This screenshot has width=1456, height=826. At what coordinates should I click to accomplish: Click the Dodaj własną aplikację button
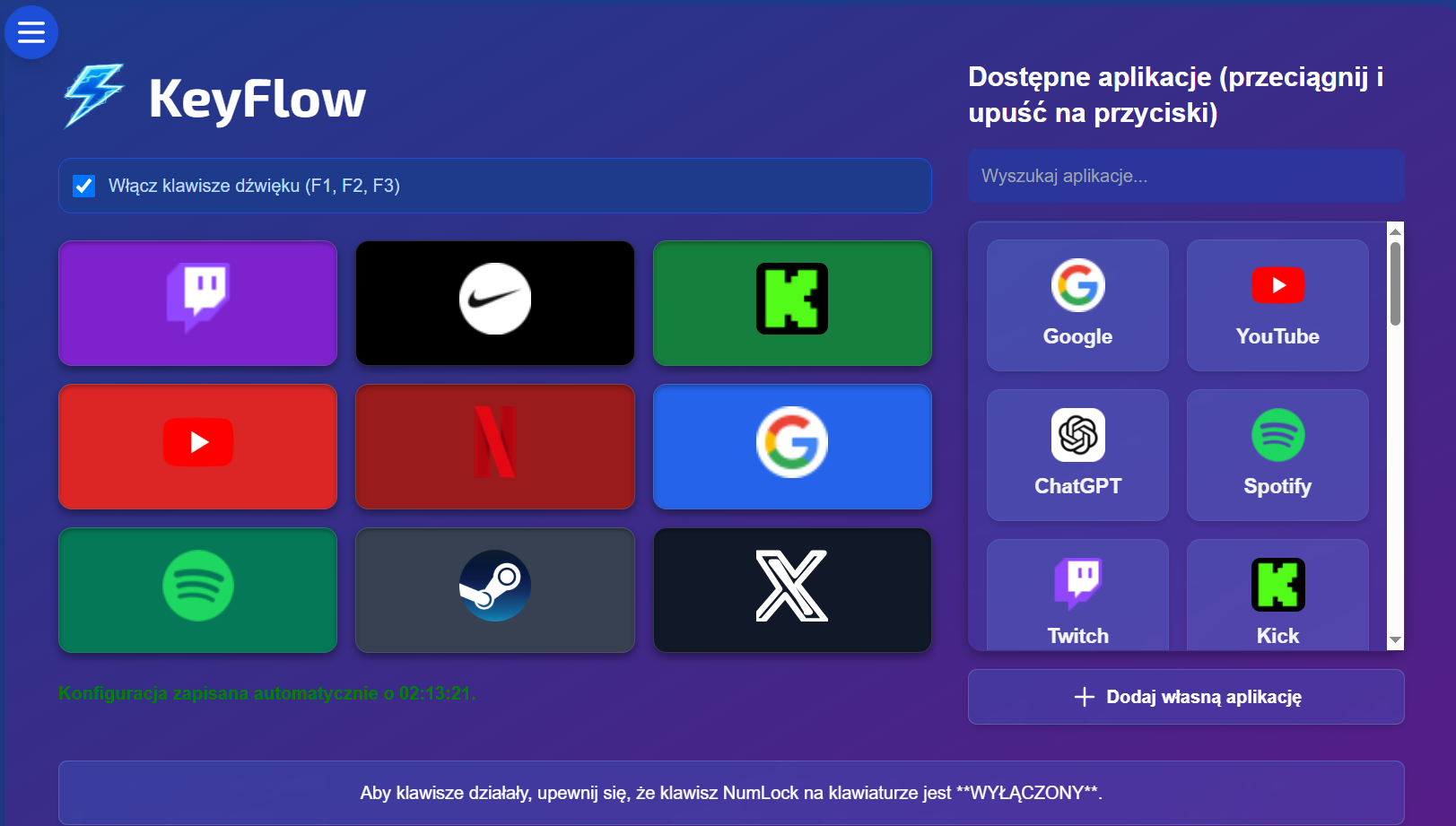(1186, 697)
